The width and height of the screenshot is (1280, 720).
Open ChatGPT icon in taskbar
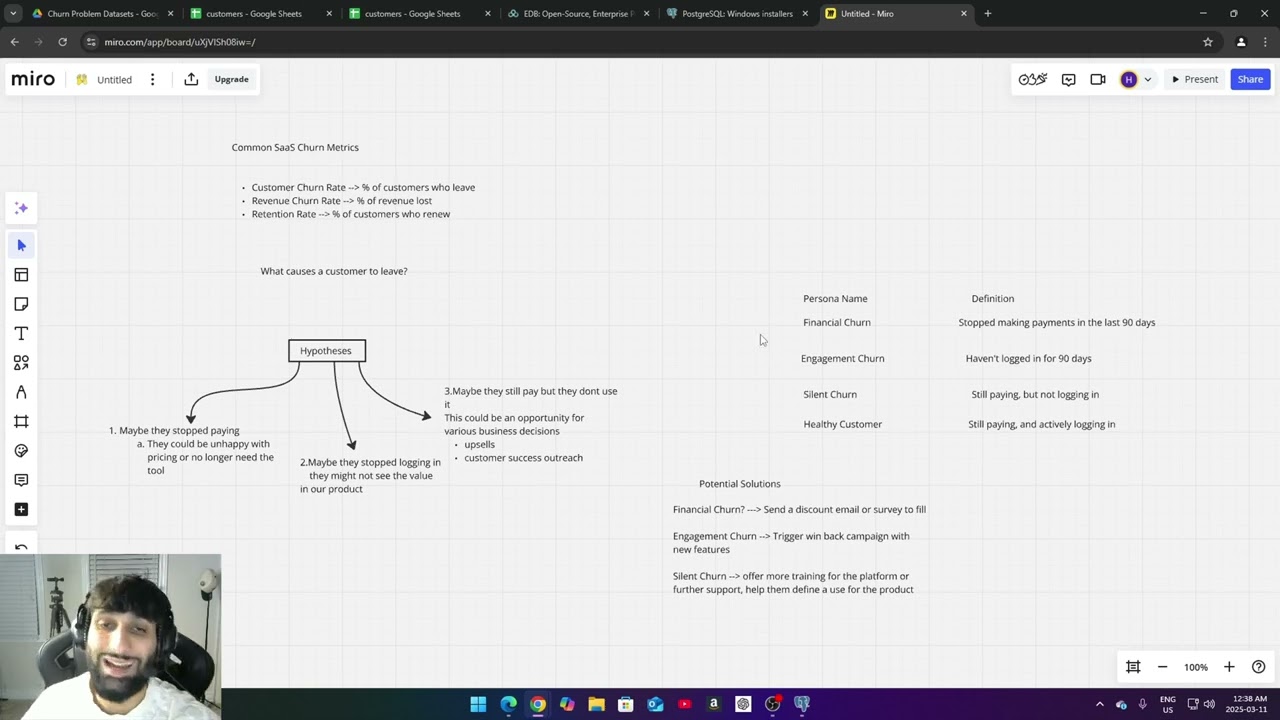coord(743,704)
